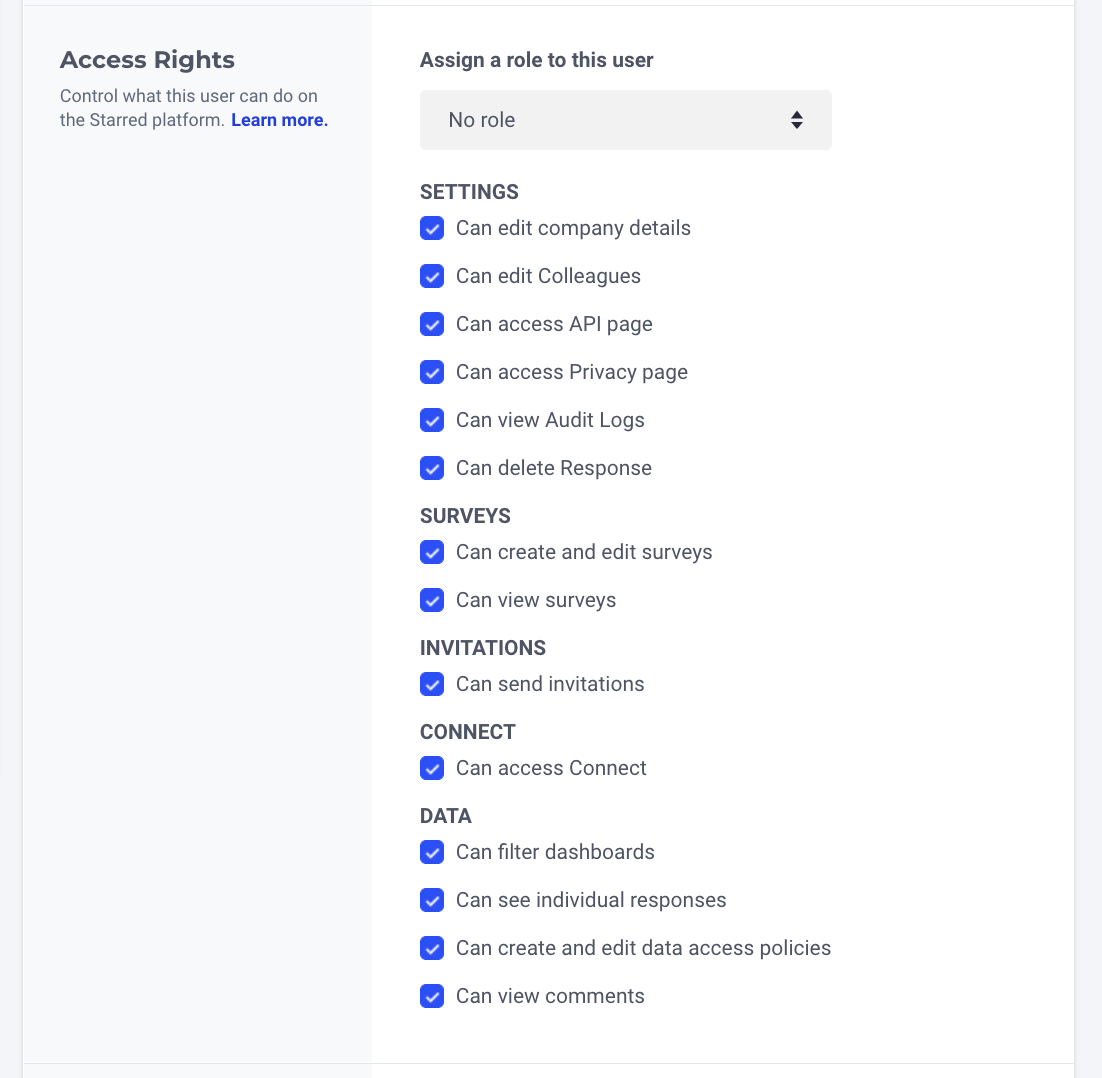
Task: Toggle 'Can filter dashboards' checkbox
Action: [x=432, y=852]
